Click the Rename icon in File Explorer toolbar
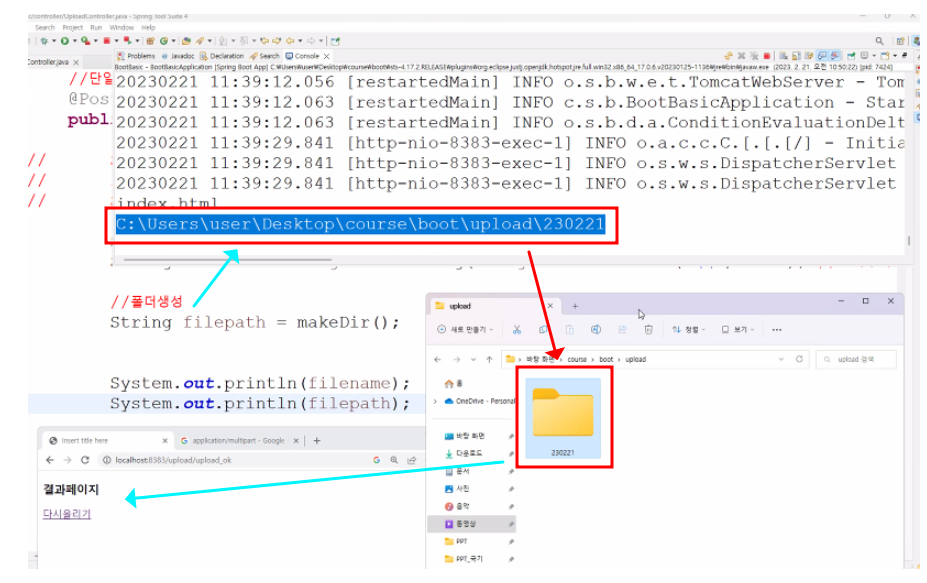The width and height of the screenshot is (927, 583). [596, 329]
